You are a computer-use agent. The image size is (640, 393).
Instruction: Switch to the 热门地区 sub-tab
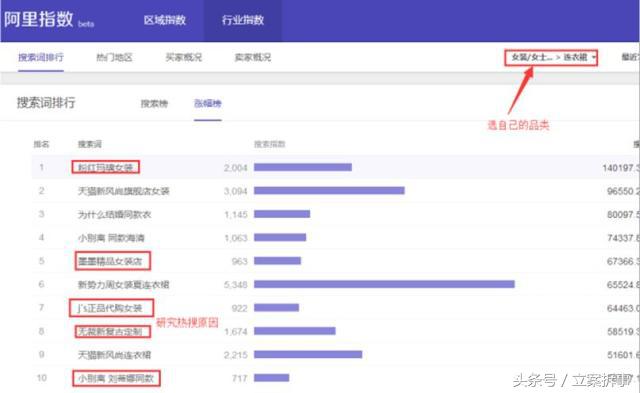tap(114, 57)
